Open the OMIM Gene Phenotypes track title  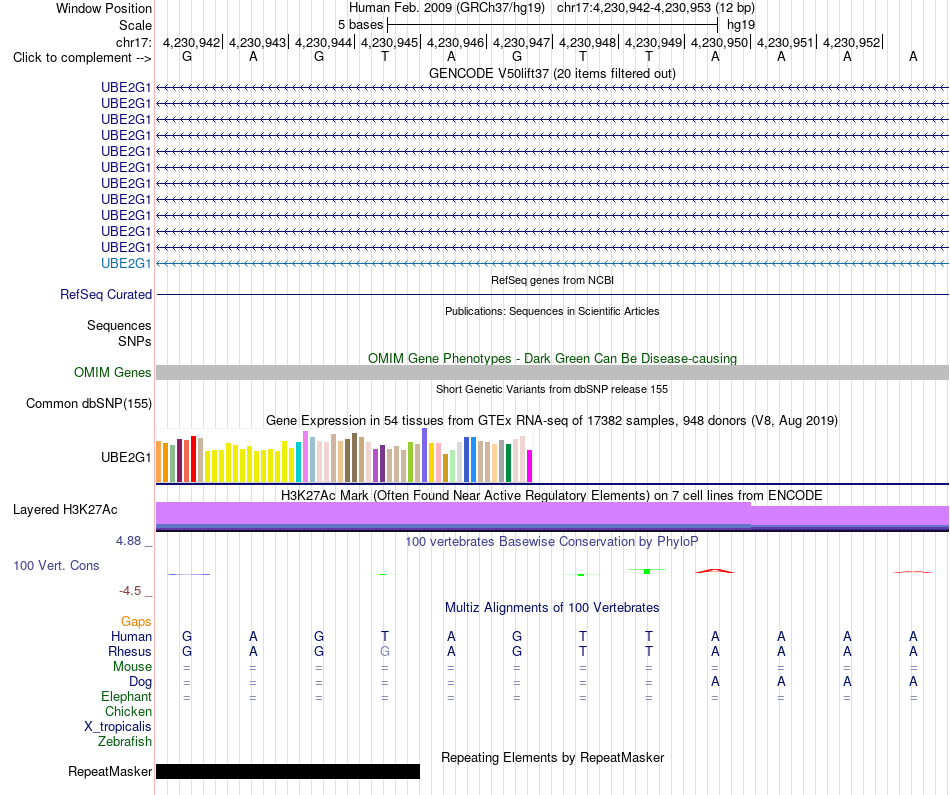552,358
